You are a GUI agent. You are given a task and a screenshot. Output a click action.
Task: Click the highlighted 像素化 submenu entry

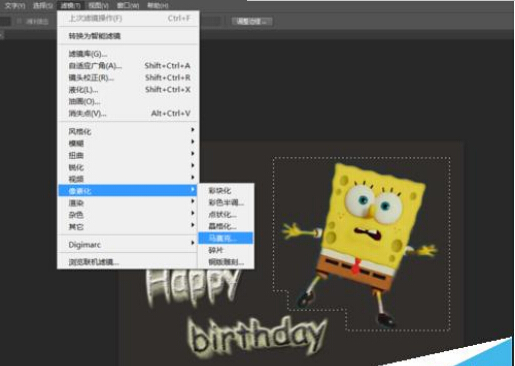click(129, 191)
